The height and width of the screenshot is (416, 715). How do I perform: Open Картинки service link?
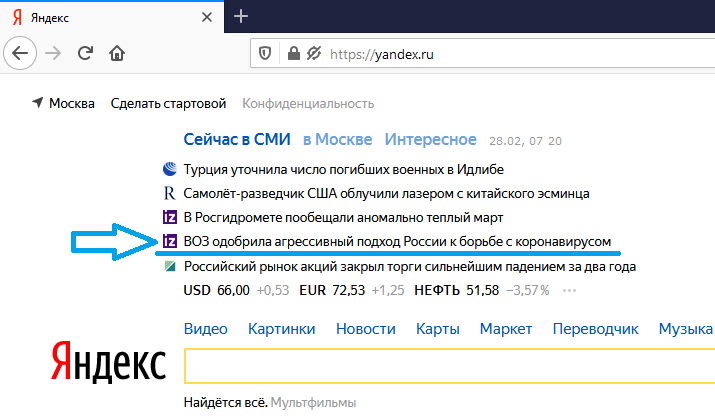coord(281,328)
